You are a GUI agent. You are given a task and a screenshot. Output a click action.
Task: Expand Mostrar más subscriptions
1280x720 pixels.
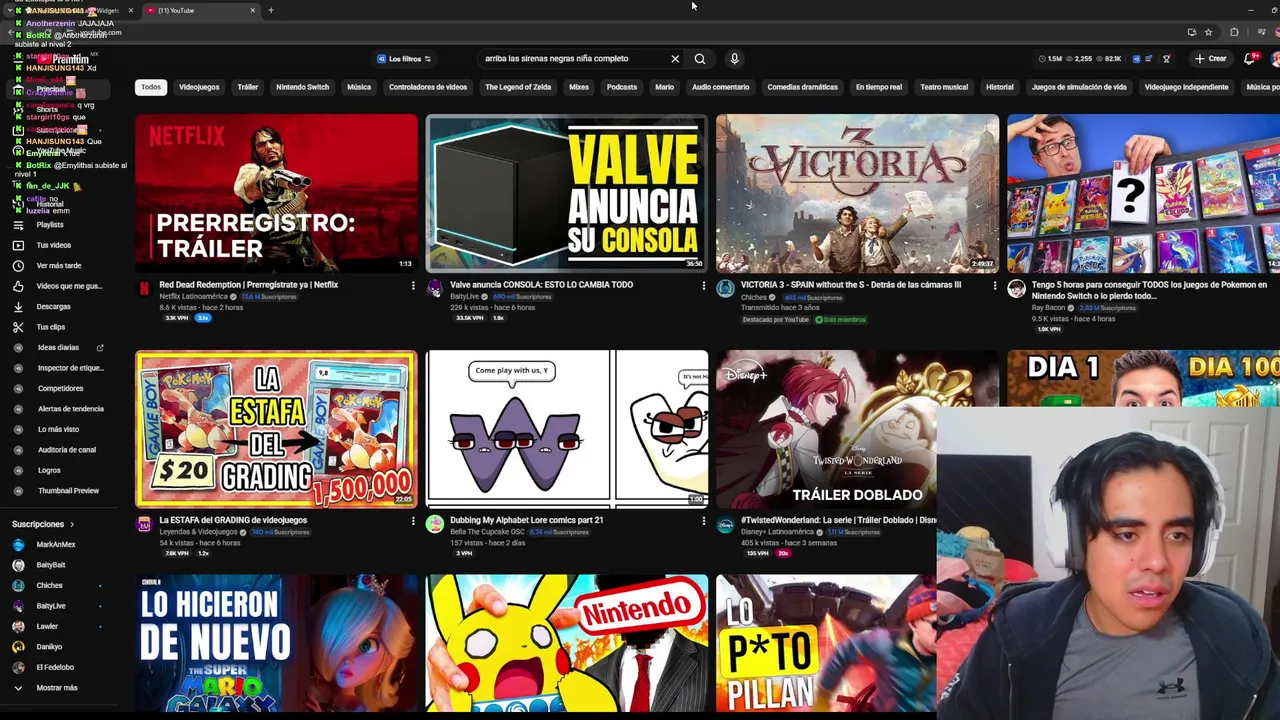pyautogui.click(x=57, y=688)
